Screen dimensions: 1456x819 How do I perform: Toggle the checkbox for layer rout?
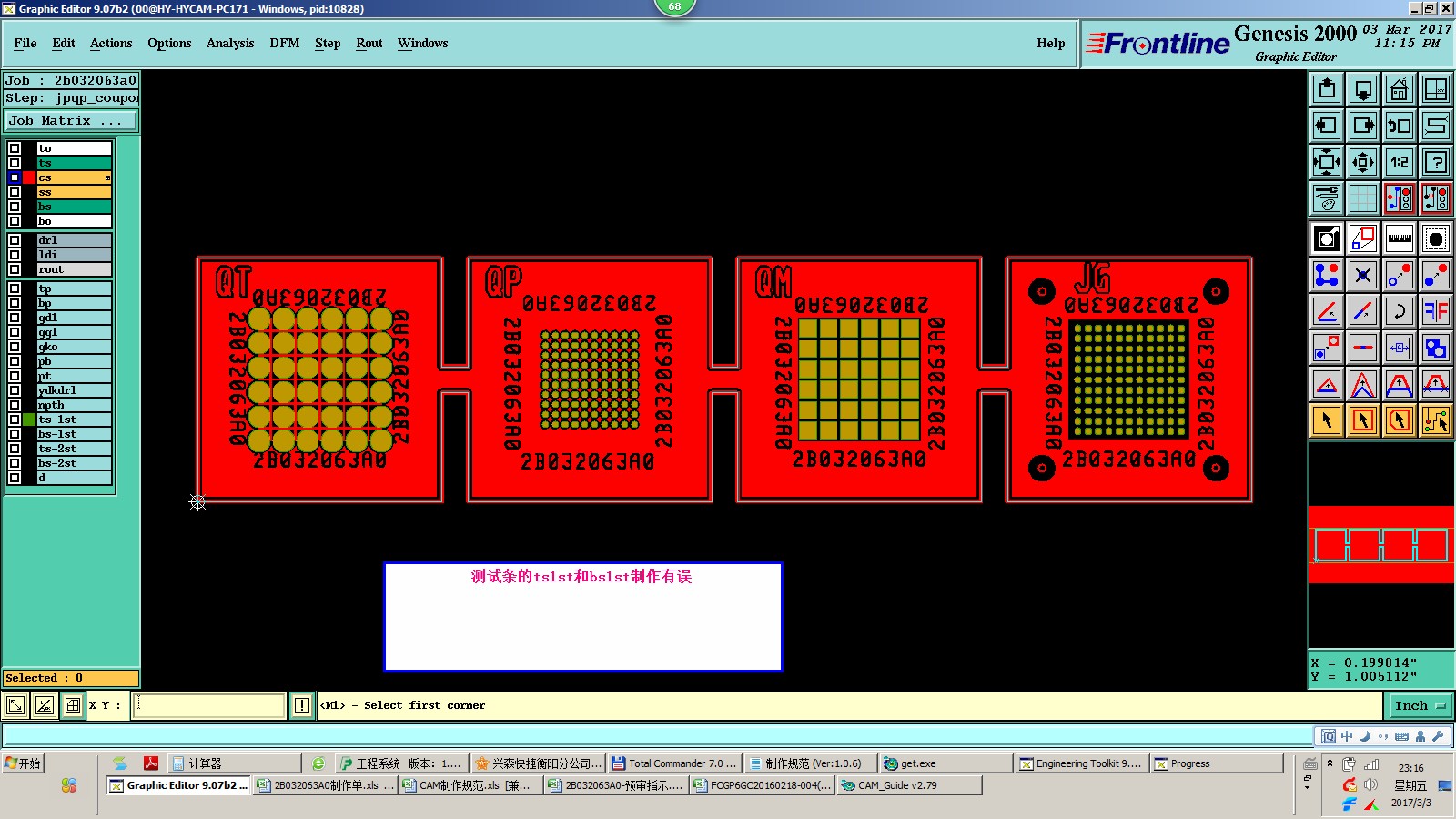[15, 269]
